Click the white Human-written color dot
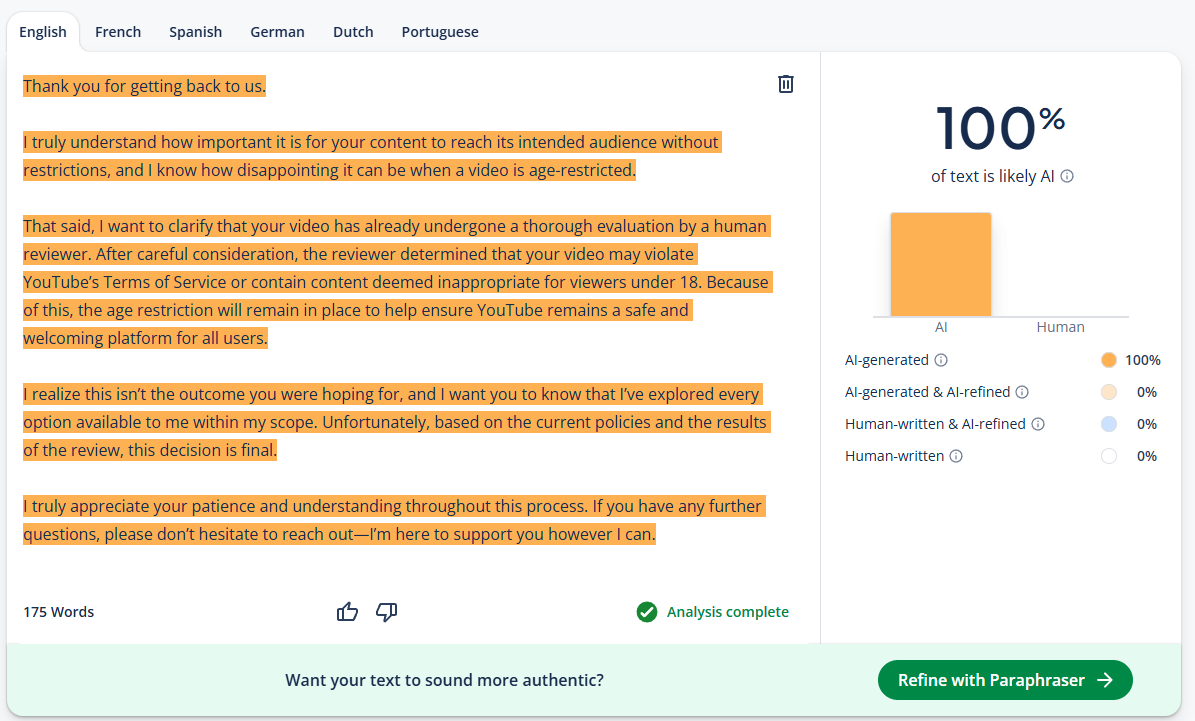The height and width of the screenshot is (721, 1195). pyautogui.click(x=1109, y=456)
